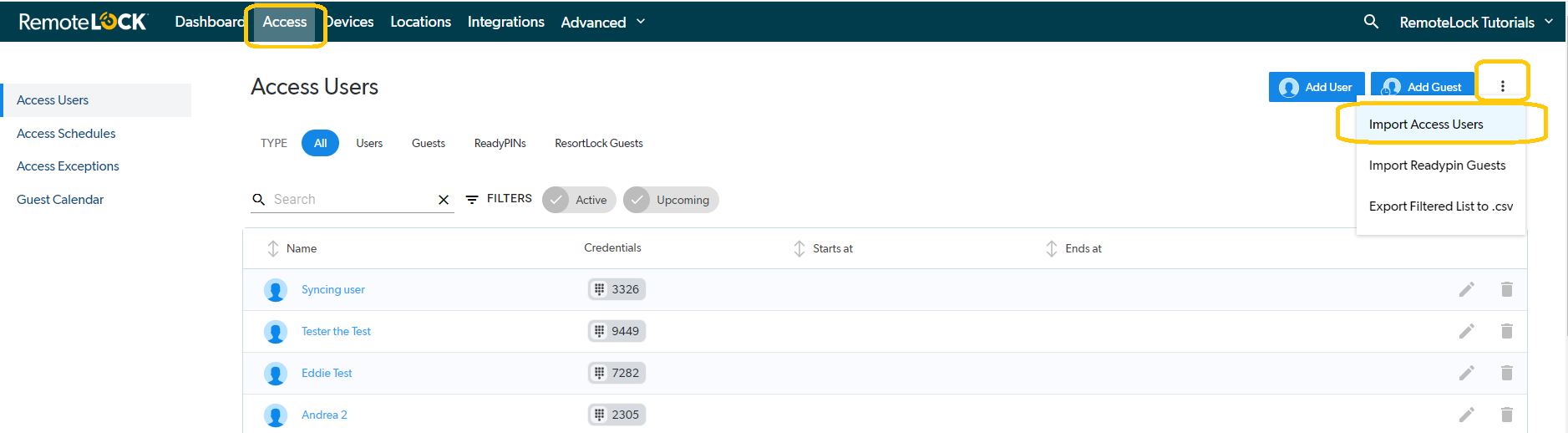The height and width of the screenshot is (433, 1568).
Task: Open the Syncing user link
Action: pyautogui.click(x=332, y=289)
